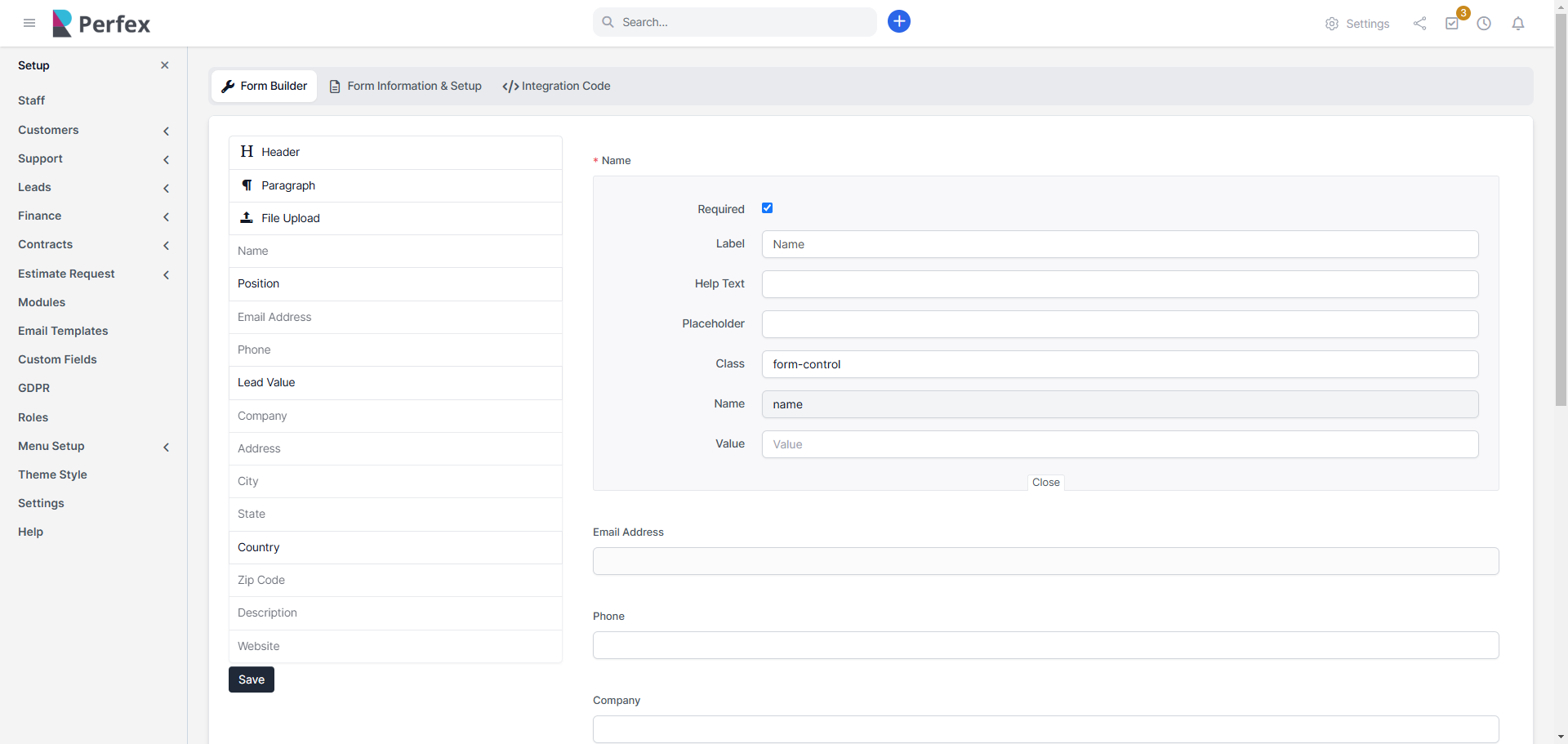The image size is (1568, 744).
Task: Click Close on the Name field editor
Action: (x=1045, y=483)
